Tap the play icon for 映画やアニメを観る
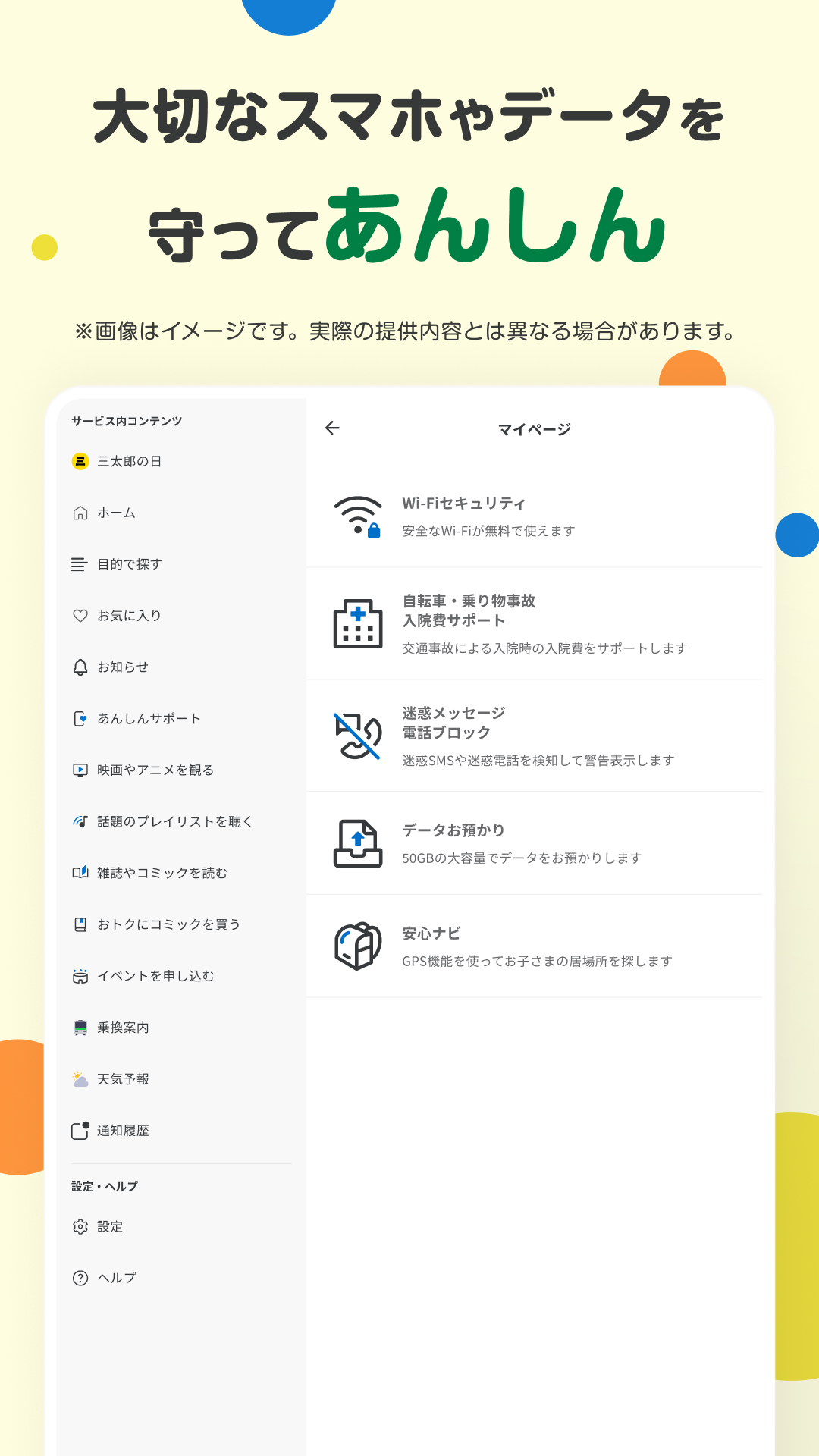The height and width of the screenshot is (1456, 819). tap(80, 770)
